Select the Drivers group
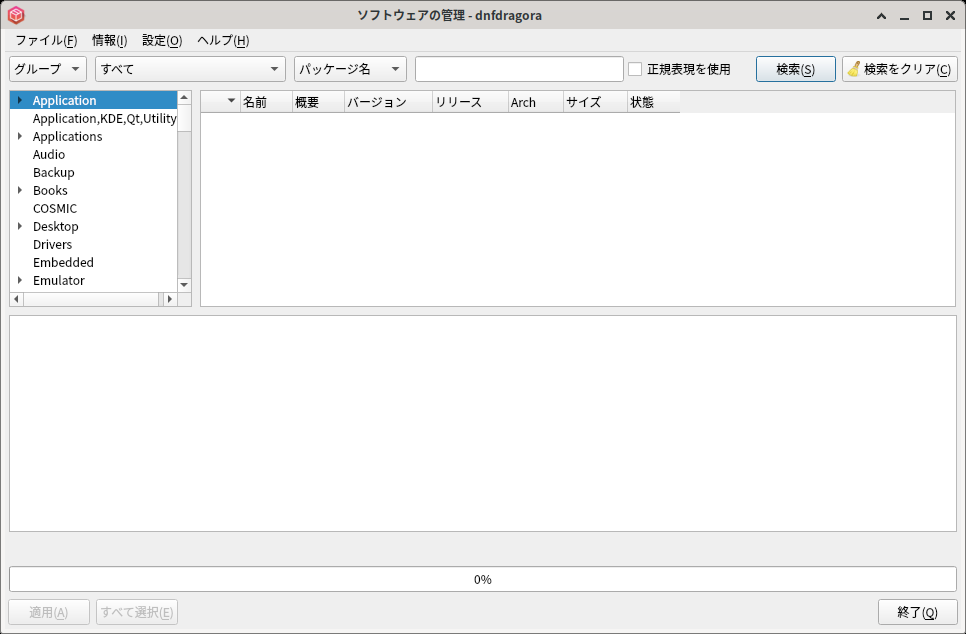Screen dimensions: 966x634 pyautogui.click(x=52, y=245)
